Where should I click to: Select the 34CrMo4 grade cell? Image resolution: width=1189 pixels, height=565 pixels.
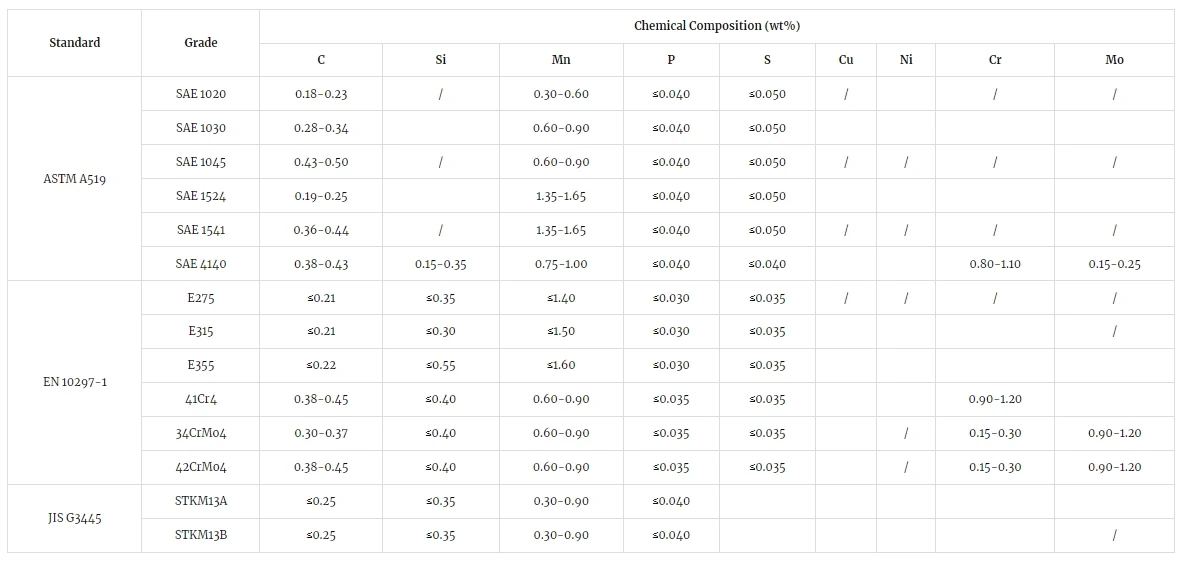tap(200, 434)
